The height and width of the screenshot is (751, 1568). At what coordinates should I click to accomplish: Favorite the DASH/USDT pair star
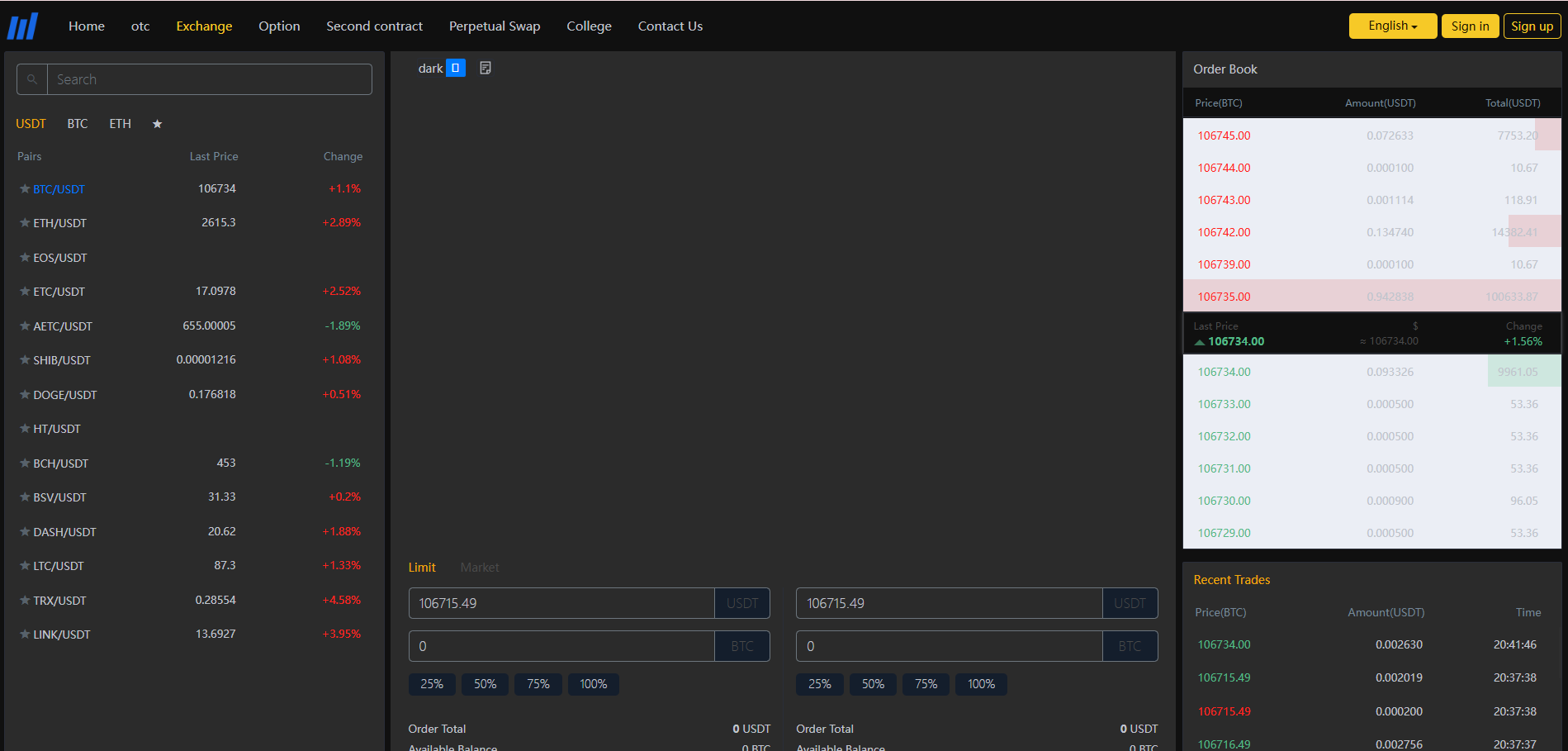pyautogui.click(x=25, y=532)
